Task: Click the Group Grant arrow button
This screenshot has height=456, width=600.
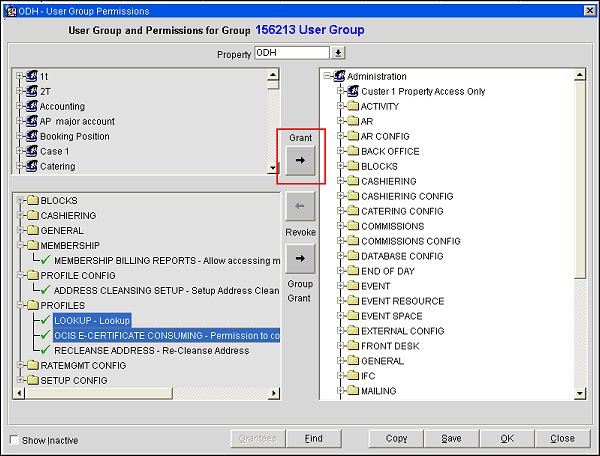Action: (300, 258)
